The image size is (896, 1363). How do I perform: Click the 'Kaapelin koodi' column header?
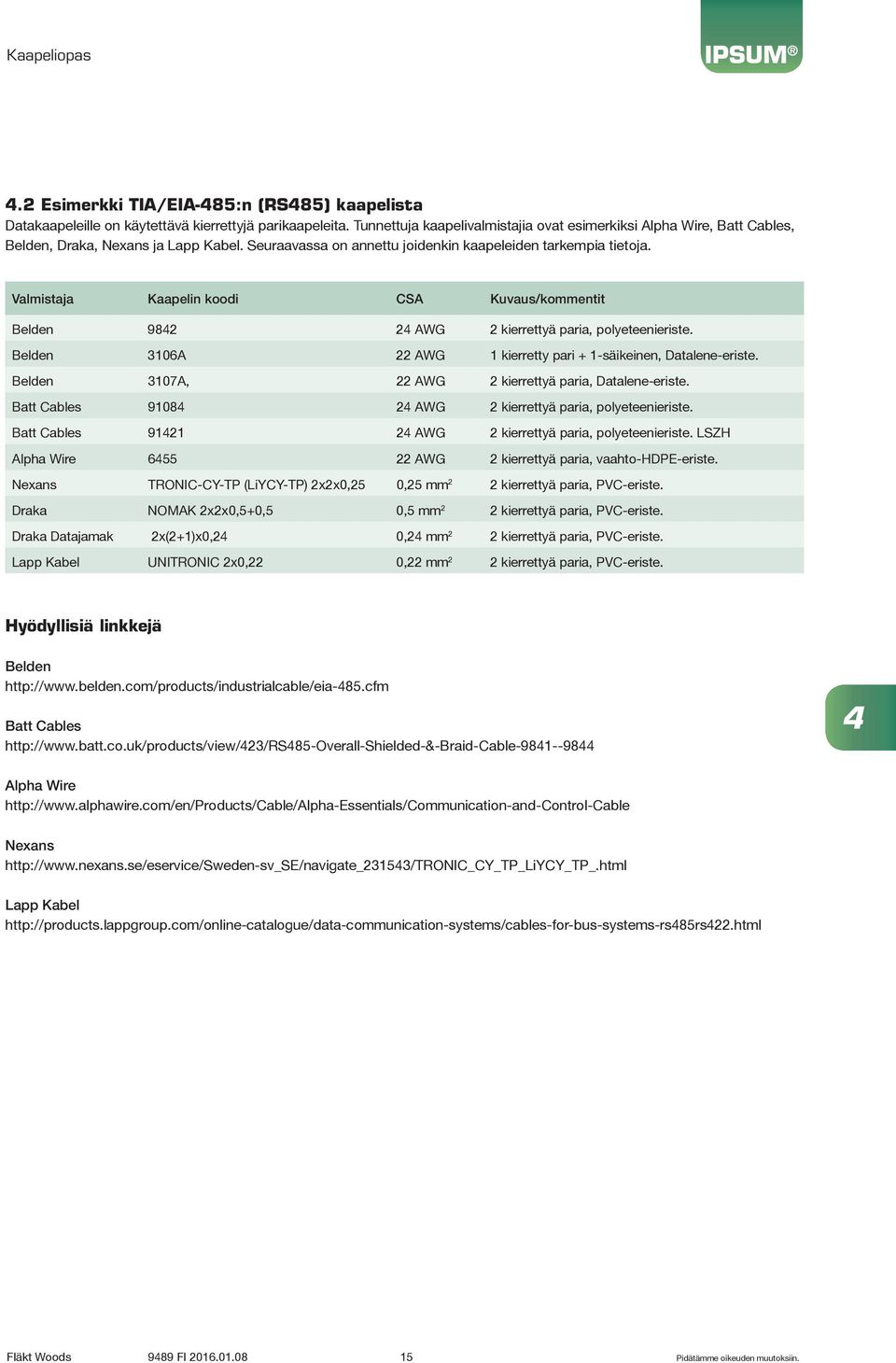click(193, 299)
